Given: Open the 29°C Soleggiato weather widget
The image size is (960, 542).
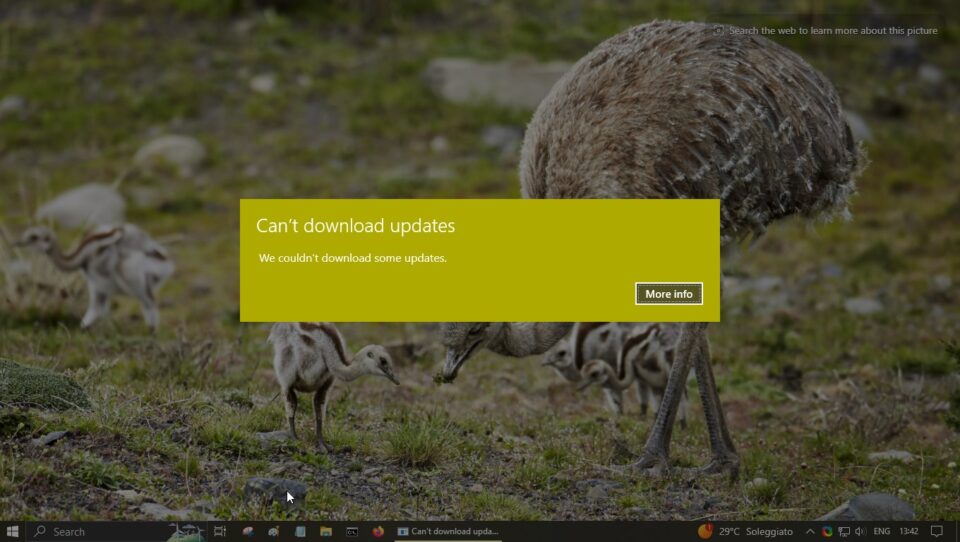Looking at the screenshot, I should pyautogui.click(x=746, y=532).
